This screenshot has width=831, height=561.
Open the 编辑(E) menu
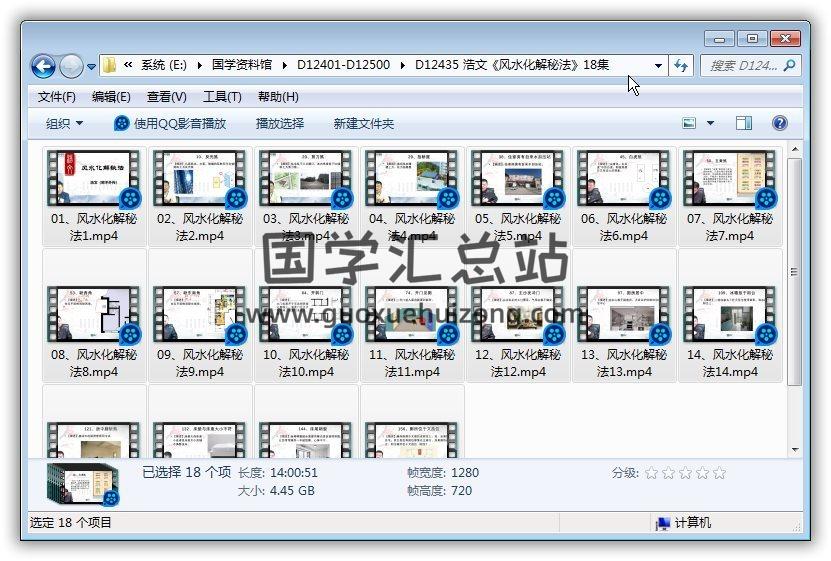[x=111, y=96]
